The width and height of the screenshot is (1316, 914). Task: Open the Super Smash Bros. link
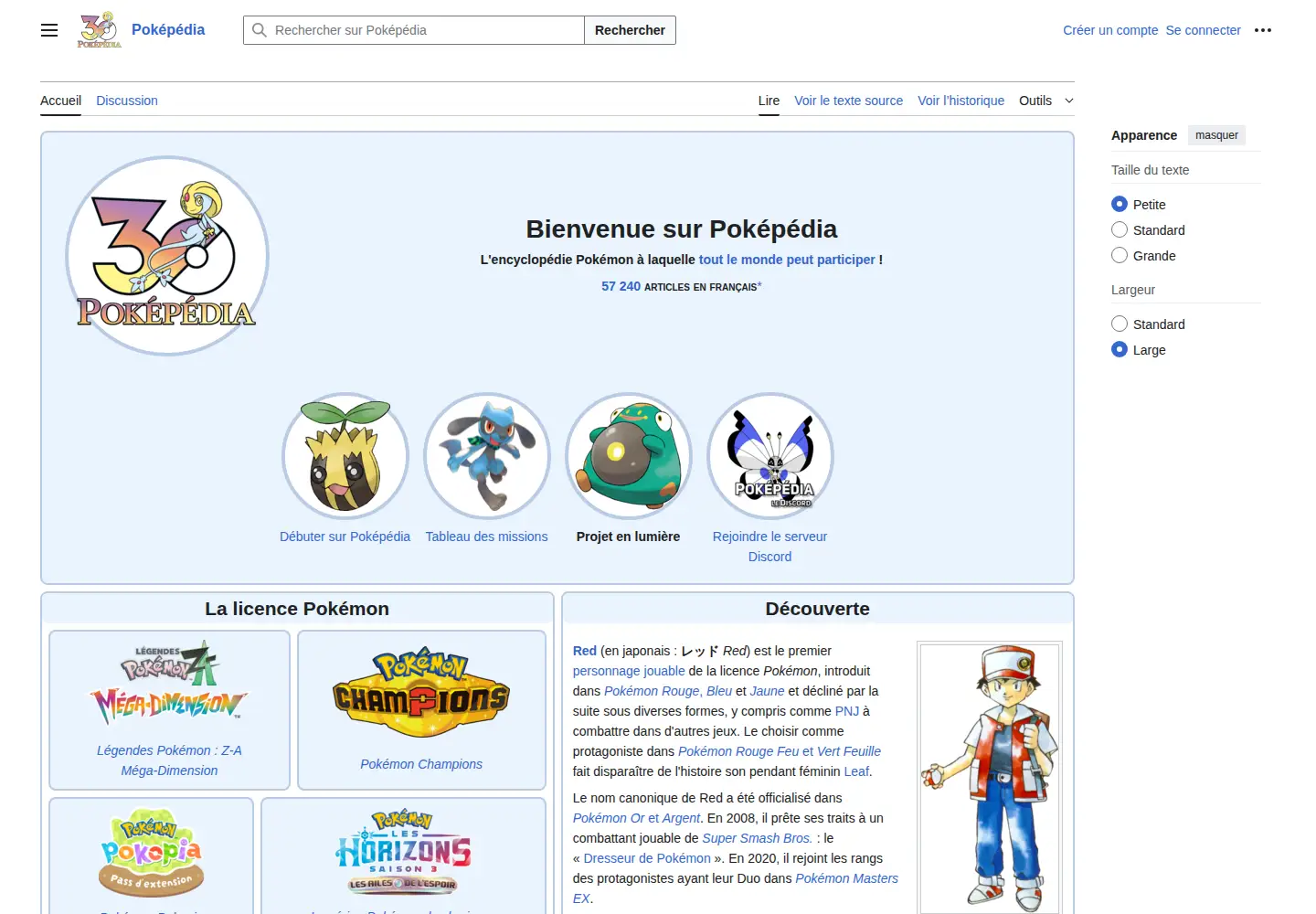[757, 838]
